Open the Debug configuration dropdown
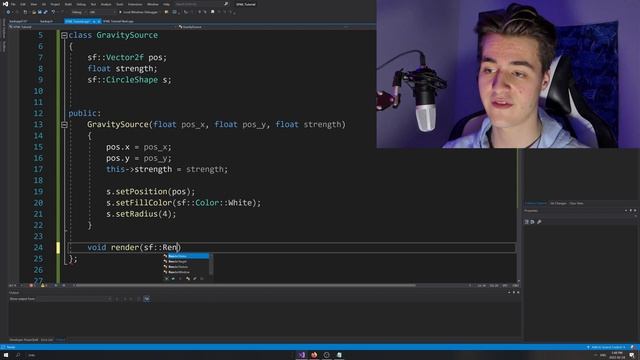Screen dimensions: 640x360 click(80, 12)
